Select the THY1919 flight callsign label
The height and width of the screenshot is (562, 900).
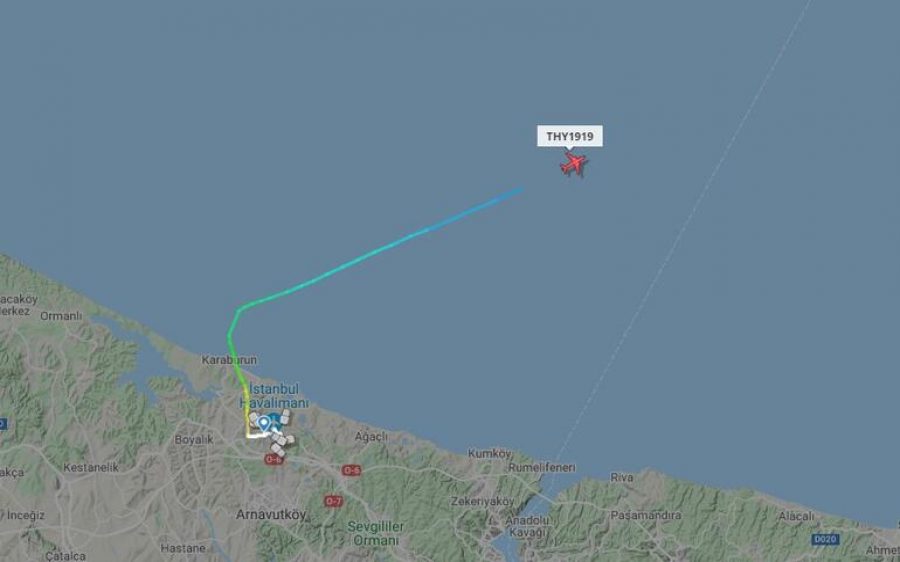click(569, 137)
